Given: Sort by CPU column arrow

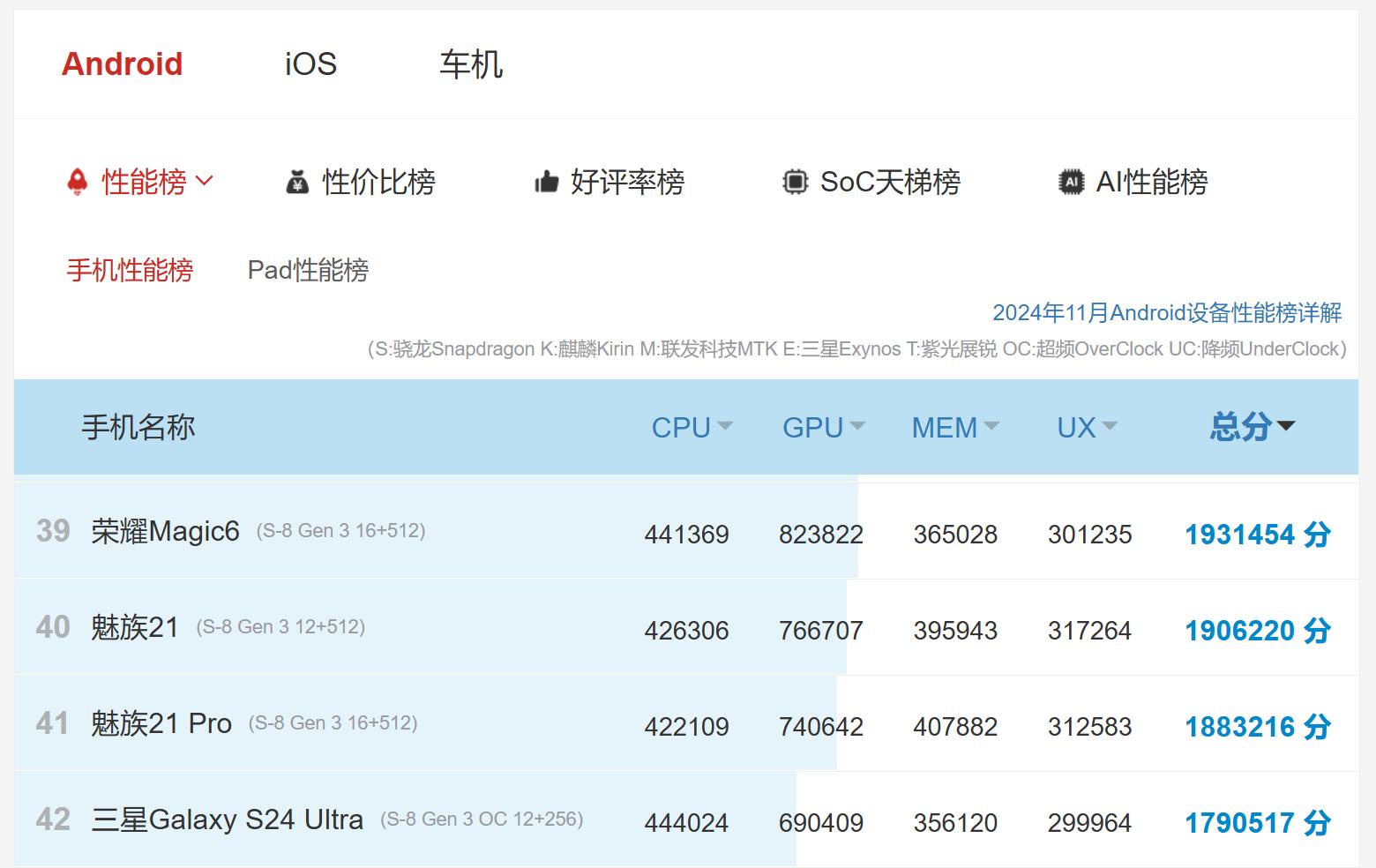Looking at the screenshot, I should [725, 426].
